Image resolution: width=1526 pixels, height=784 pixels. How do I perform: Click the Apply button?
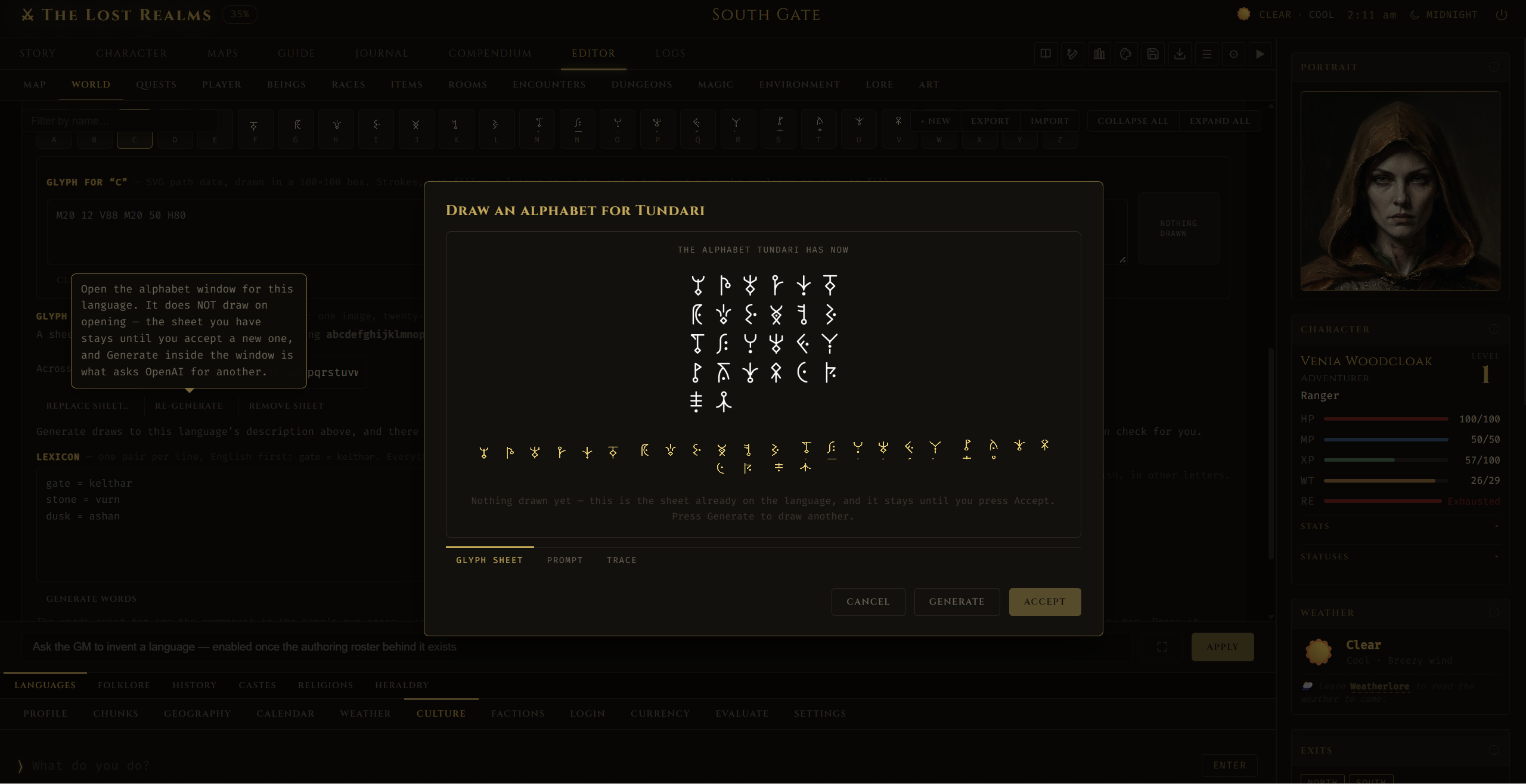1223,647
